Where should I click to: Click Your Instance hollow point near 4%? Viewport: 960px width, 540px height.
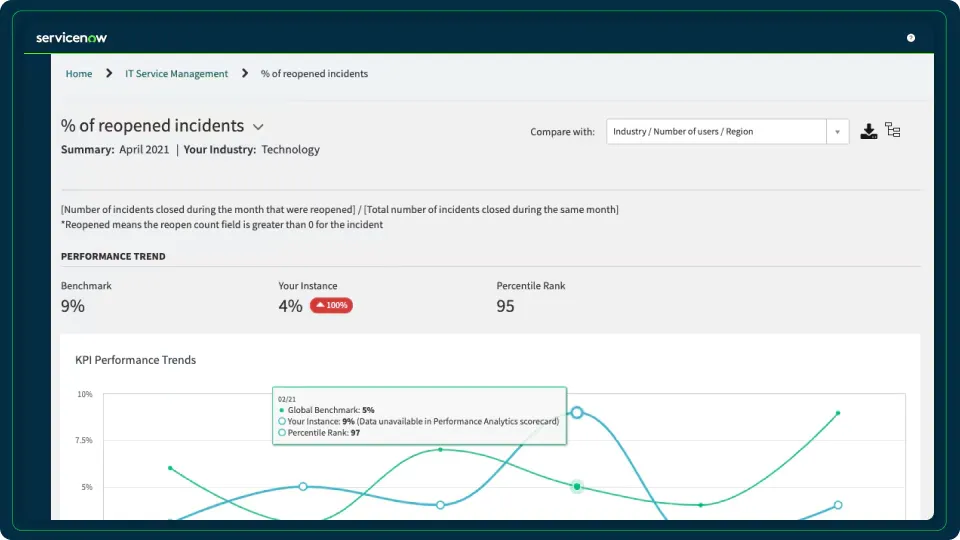click(440, 505)
